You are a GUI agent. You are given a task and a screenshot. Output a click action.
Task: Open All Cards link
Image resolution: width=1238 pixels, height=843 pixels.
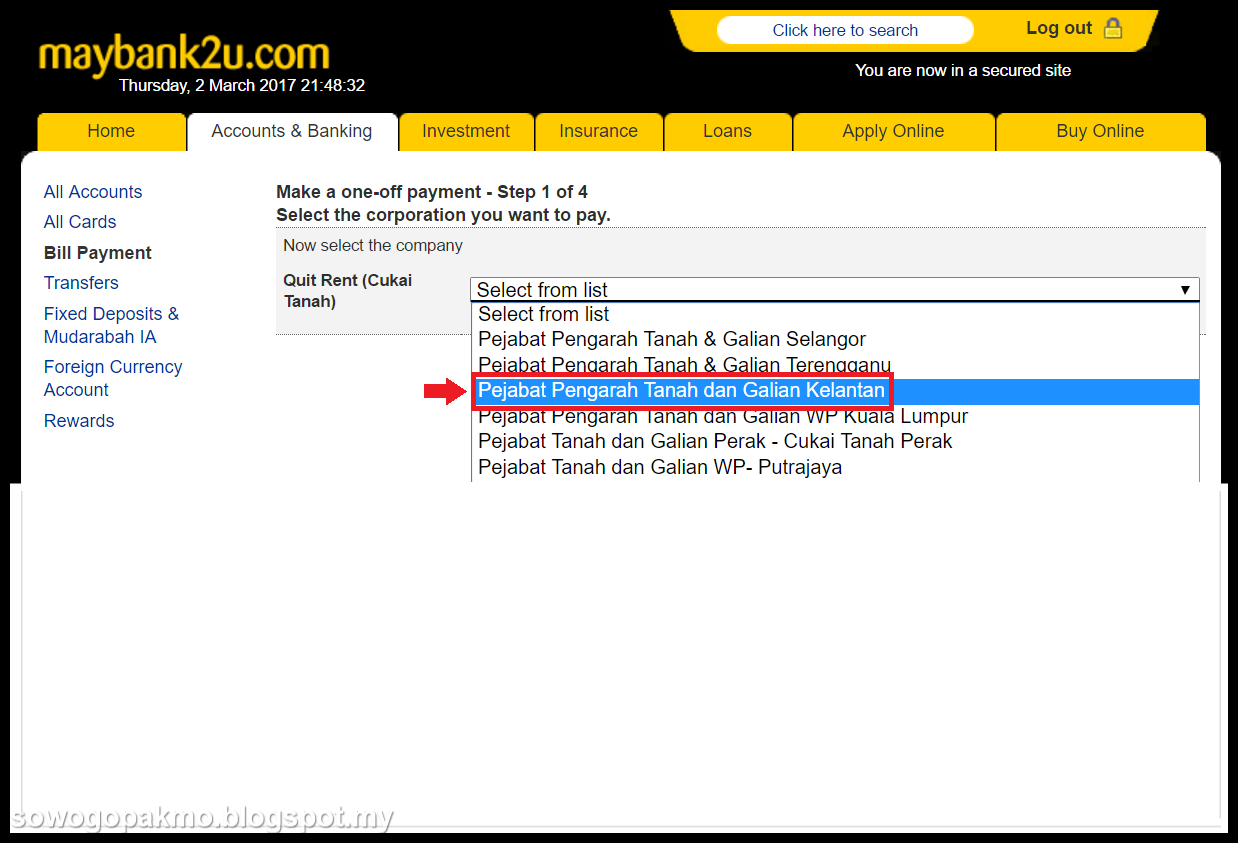pyautogui.click(x=80, y=222)
